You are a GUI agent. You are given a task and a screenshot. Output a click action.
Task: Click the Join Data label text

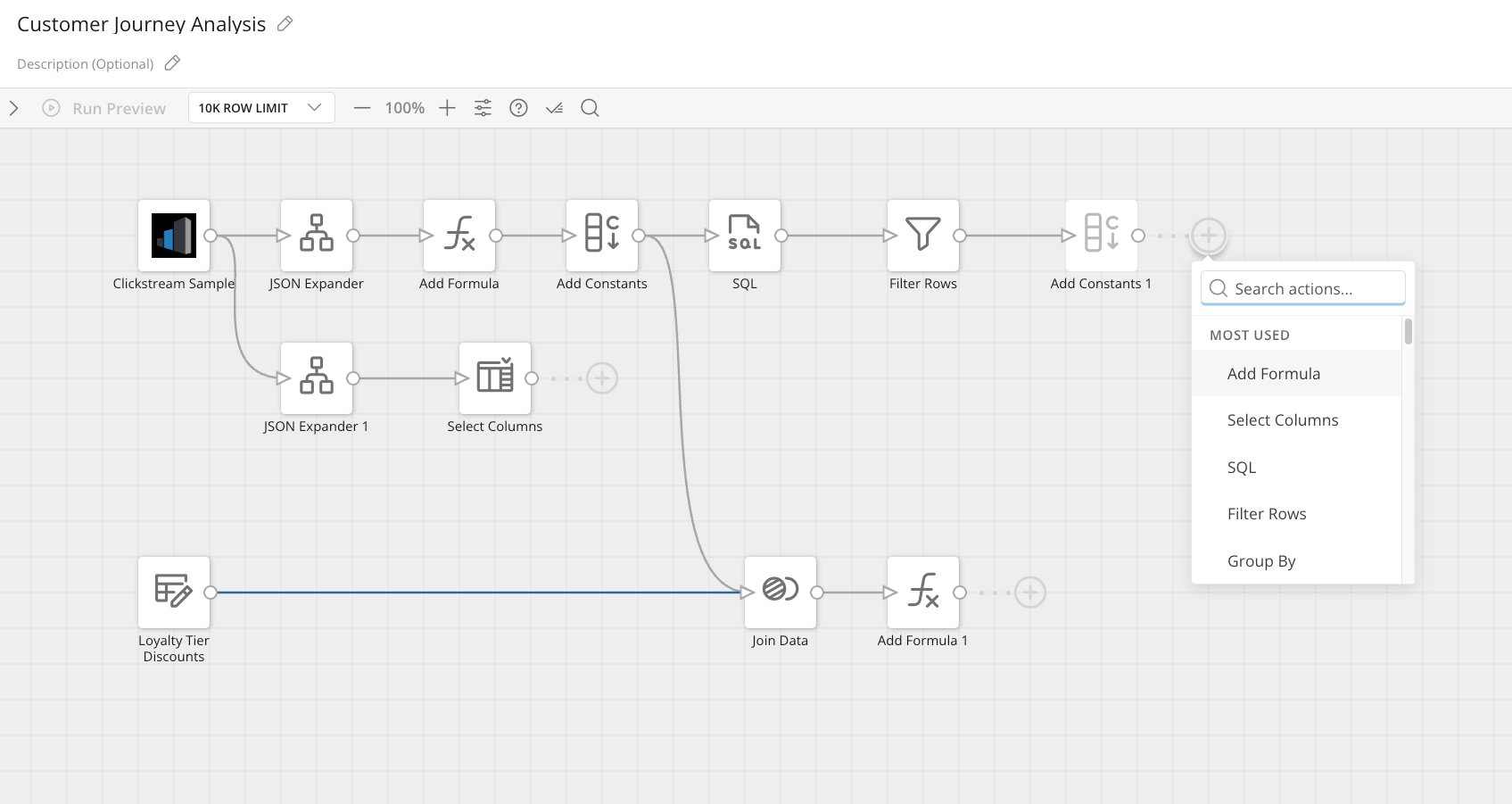coord(780,641)
